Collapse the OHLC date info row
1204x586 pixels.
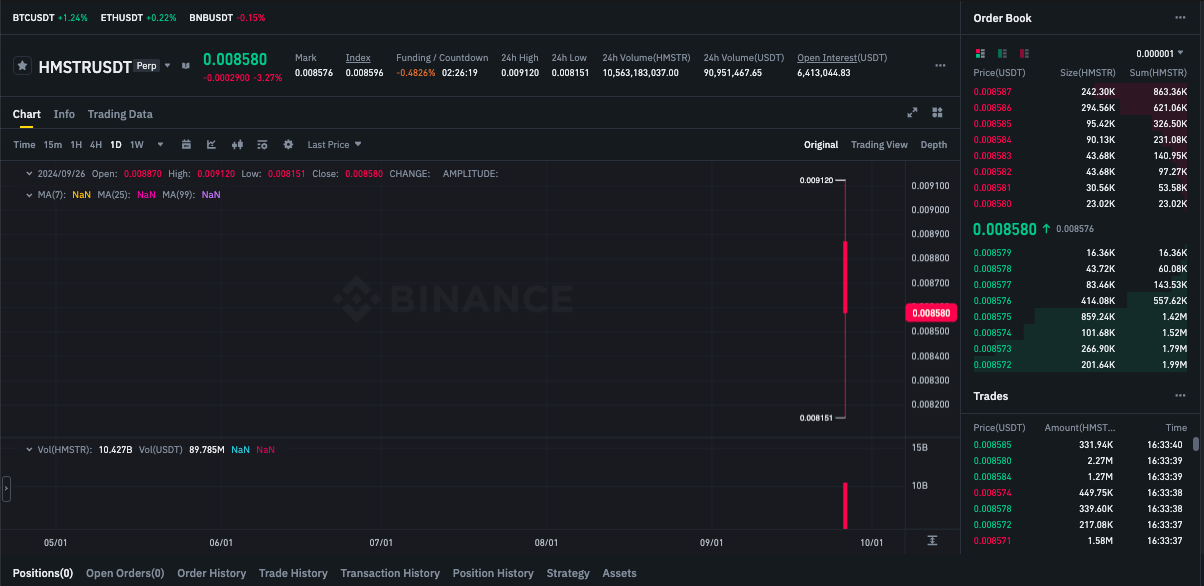(28, 174)
